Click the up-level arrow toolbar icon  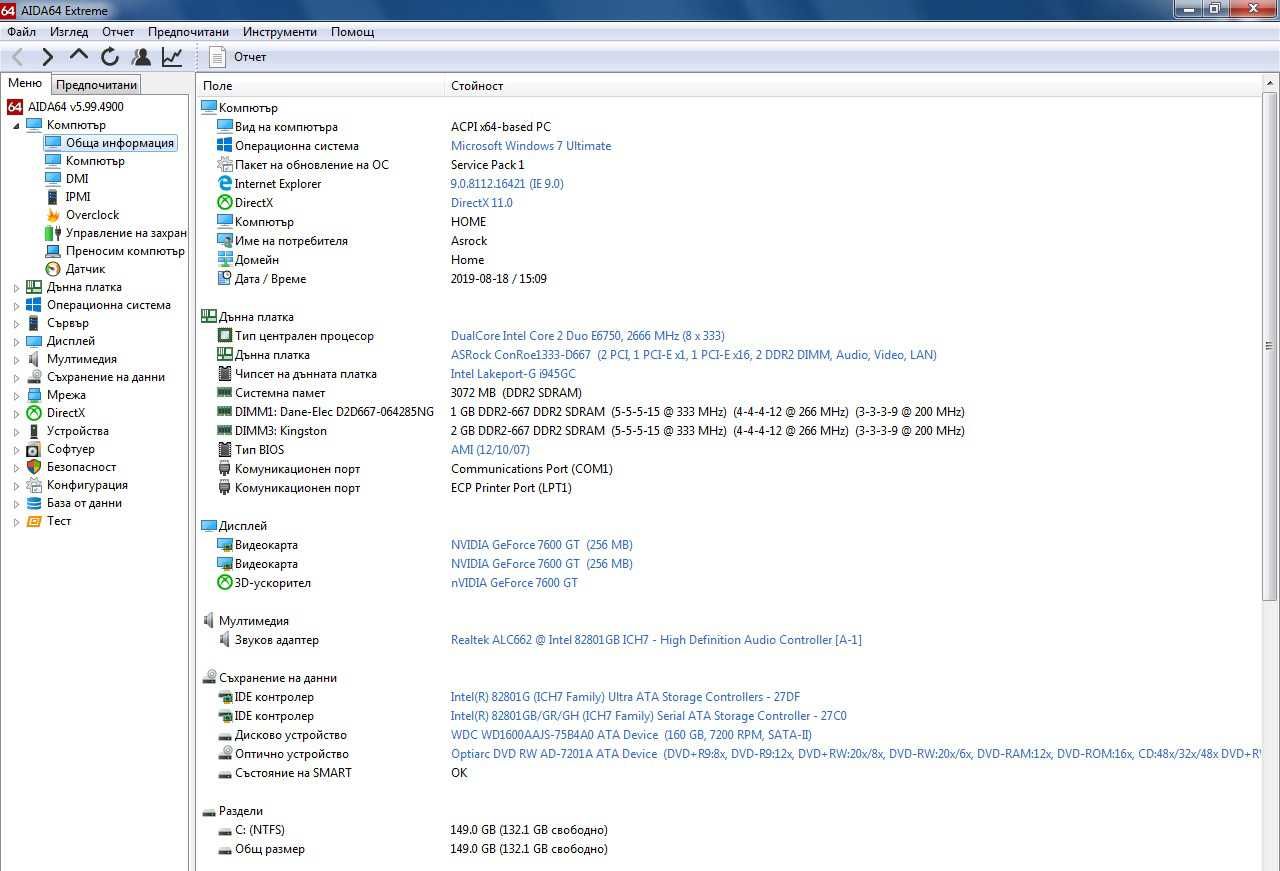(79, 57)
